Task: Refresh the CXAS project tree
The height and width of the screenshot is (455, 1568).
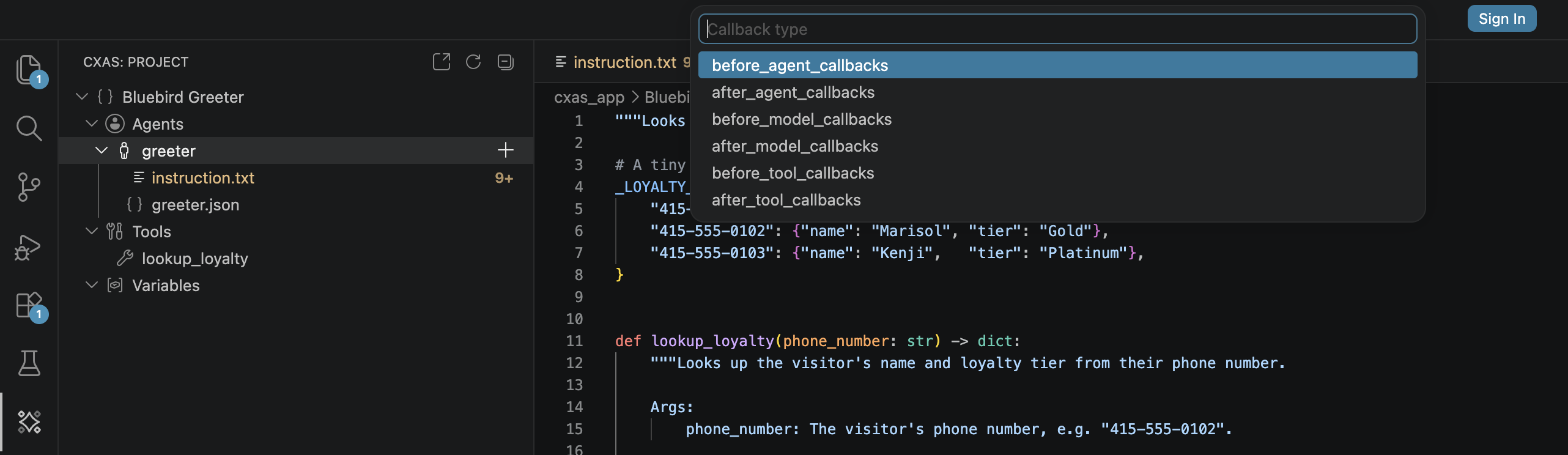Action: pos(473,62)
